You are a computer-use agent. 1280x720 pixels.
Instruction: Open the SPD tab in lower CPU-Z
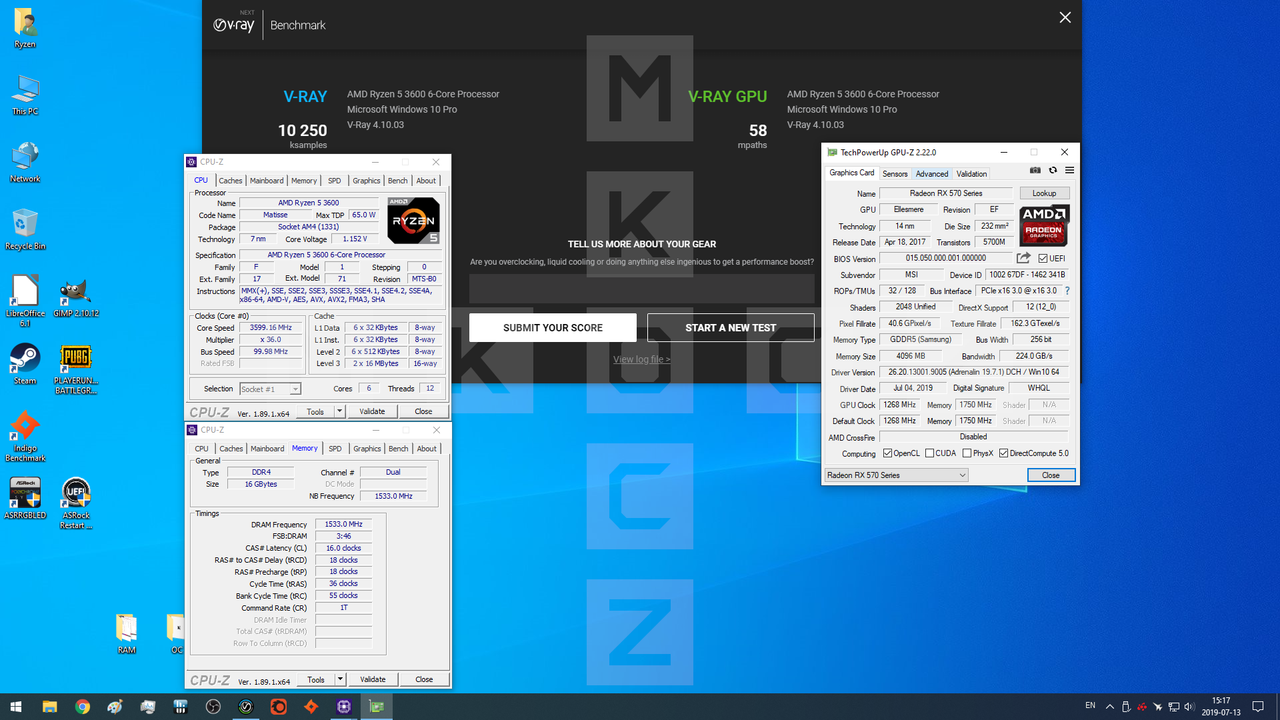(335, 449)
